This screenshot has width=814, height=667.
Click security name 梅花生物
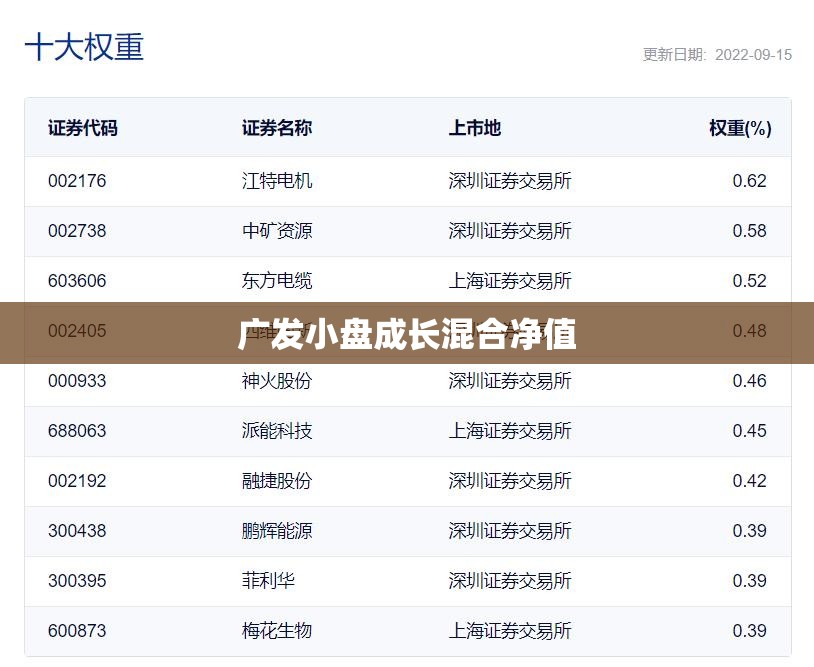[277, 631]
